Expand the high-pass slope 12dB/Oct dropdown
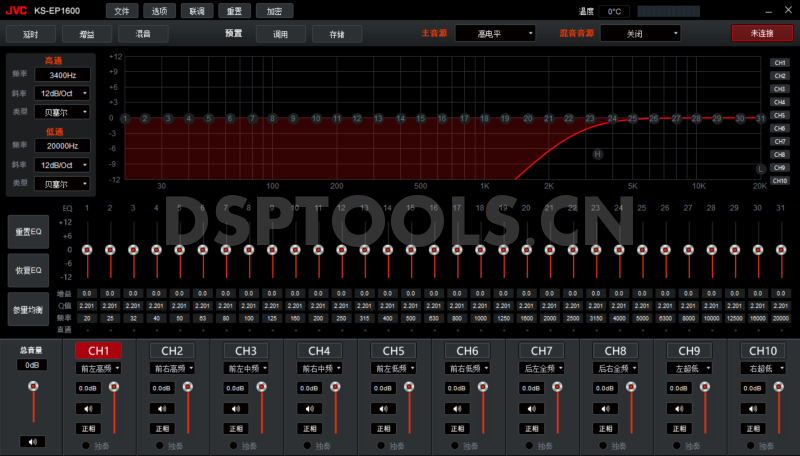The image size is (800, 456). [63, 93]
